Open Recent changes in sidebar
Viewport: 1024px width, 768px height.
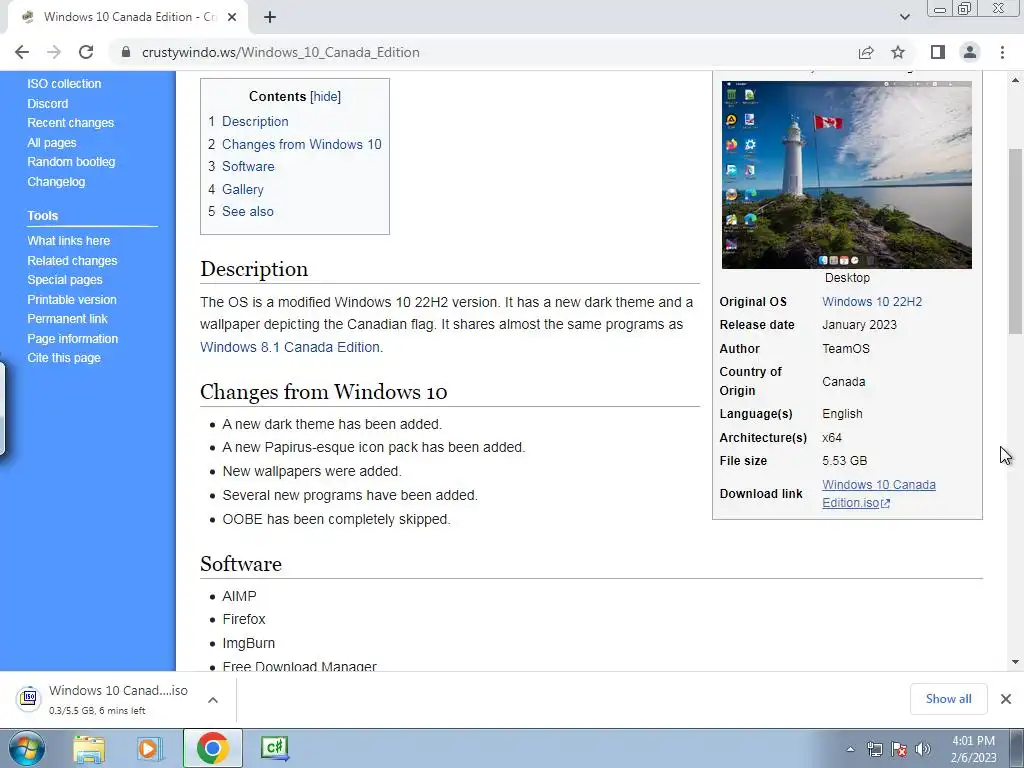click(x=71, y=123)
